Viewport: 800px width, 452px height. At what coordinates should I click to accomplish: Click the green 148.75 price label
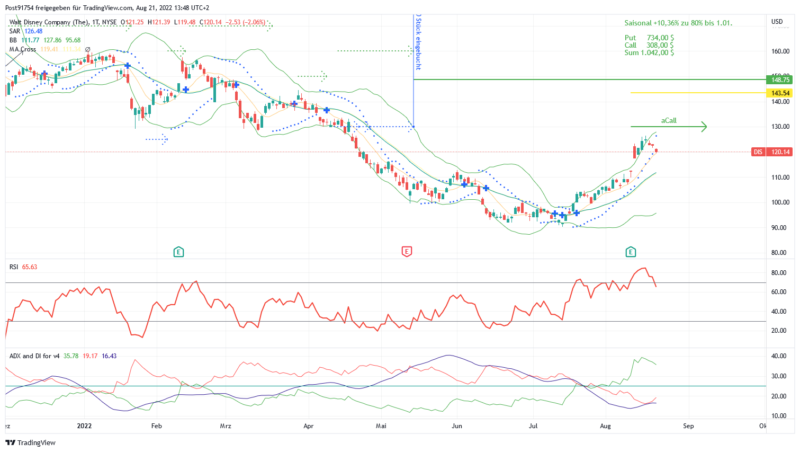click(778, 79)
